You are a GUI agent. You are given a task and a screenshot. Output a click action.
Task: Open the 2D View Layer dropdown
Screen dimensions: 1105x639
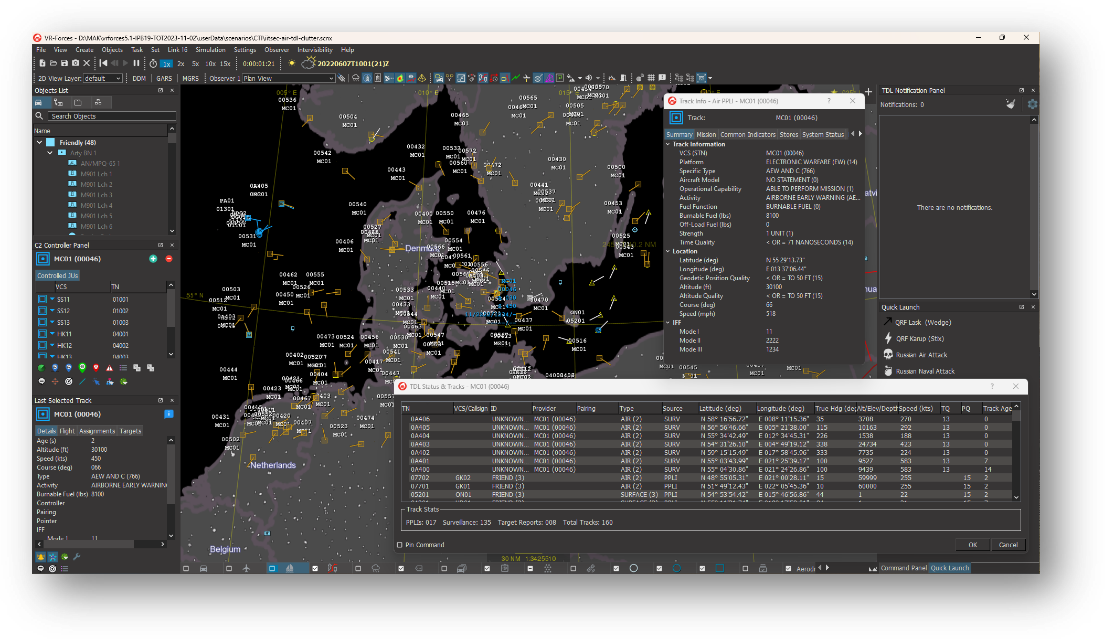[x=102, y=78]
